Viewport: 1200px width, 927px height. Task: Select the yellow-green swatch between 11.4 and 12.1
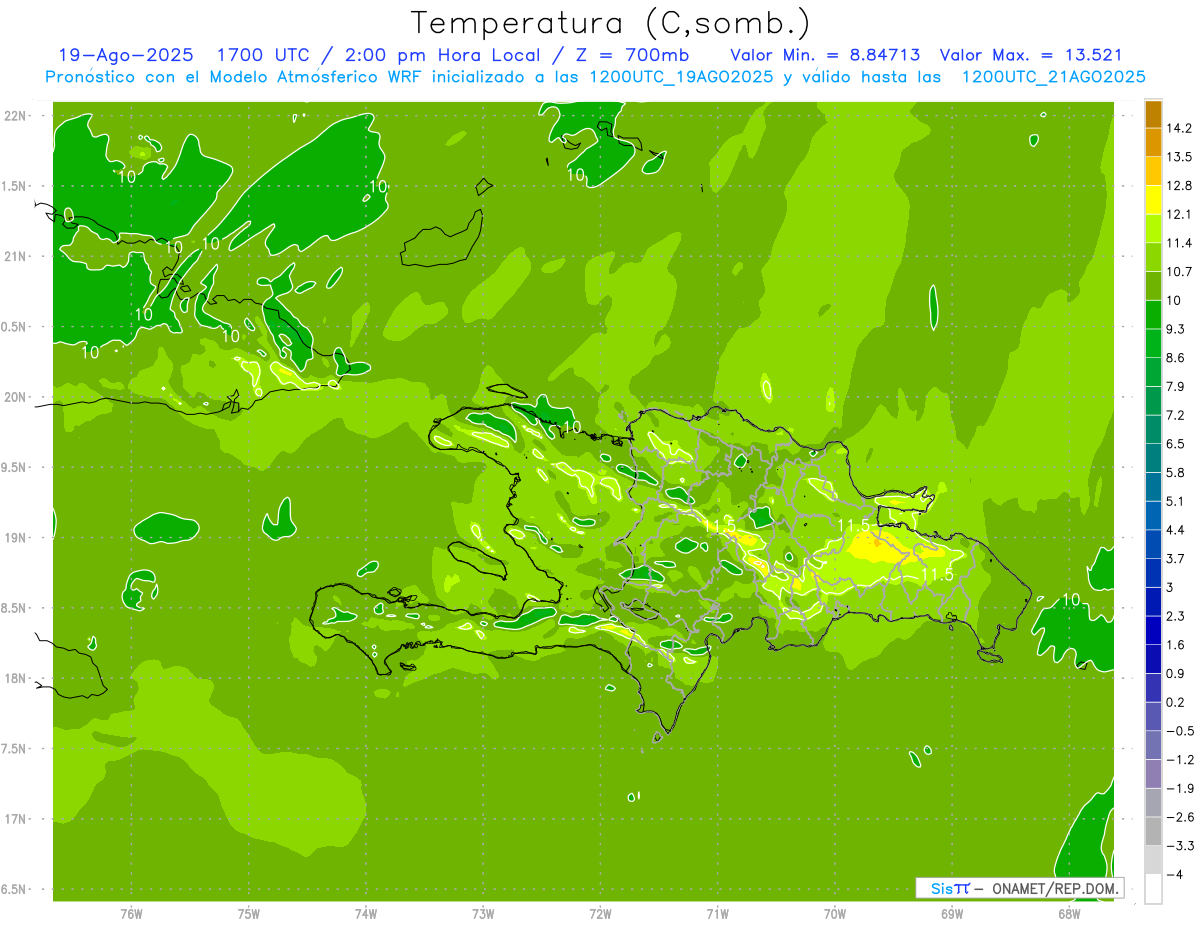1153,229
